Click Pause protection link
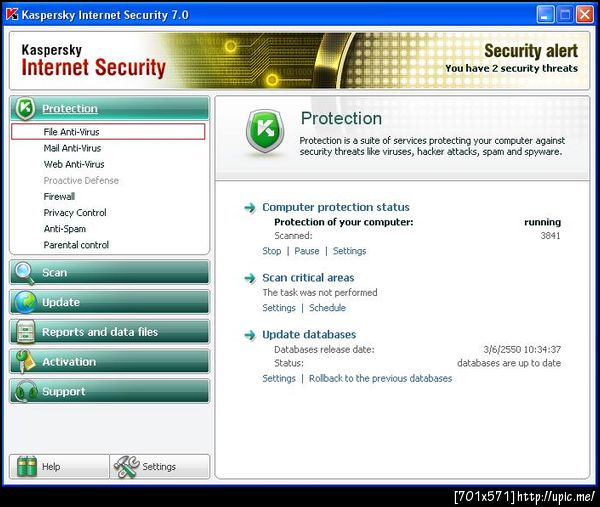 (307, 251)
